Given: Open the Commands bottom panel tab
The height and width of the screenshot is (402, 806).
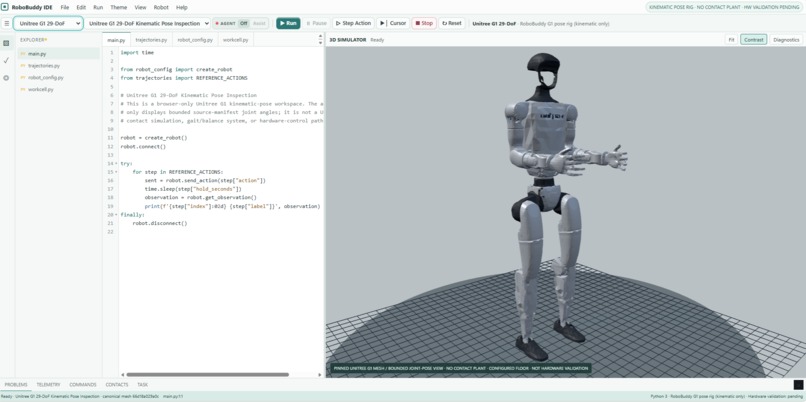Looking at the screenshot, I should click(83, 385).
